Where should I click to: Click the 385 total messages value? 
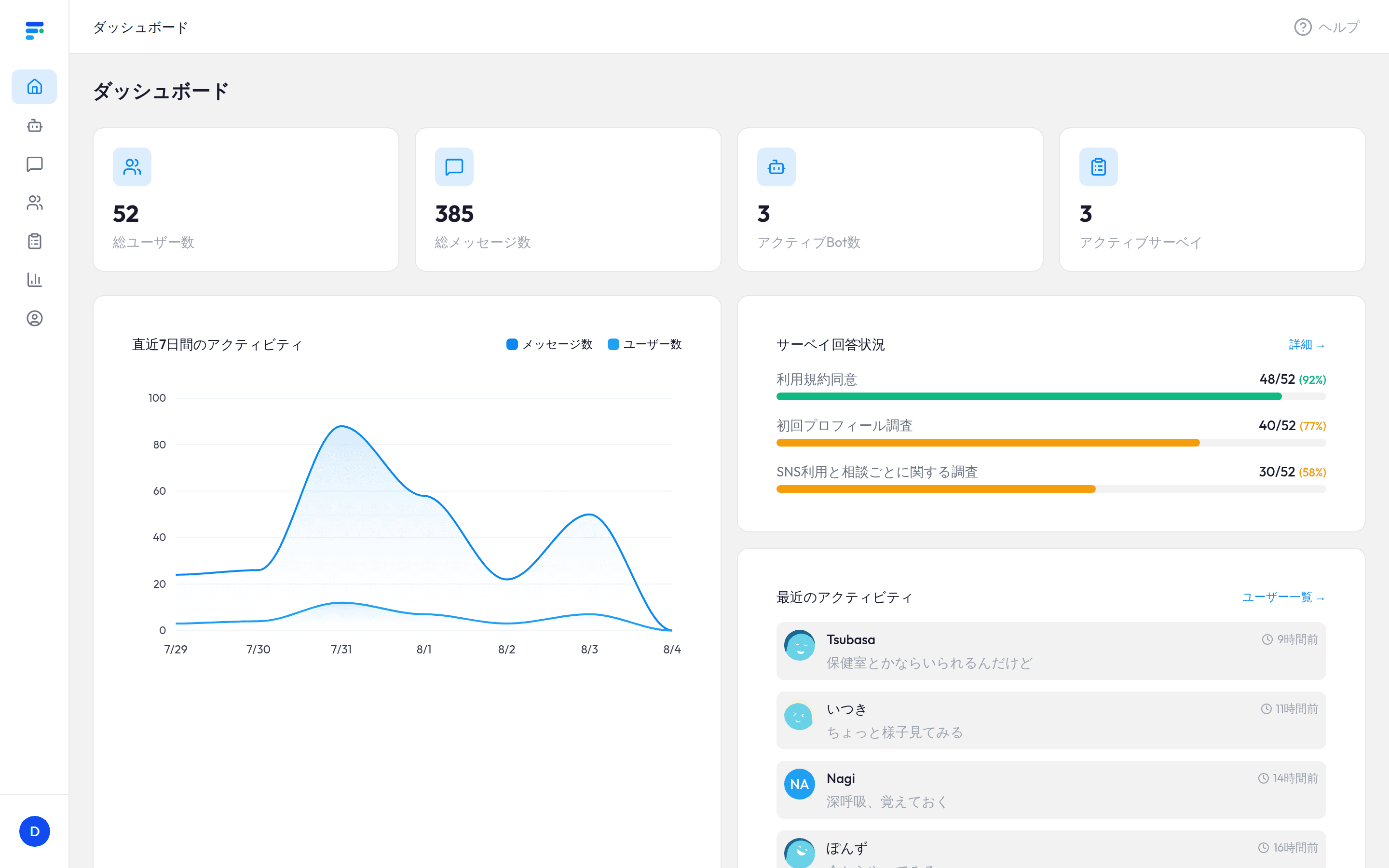point(455,214)
